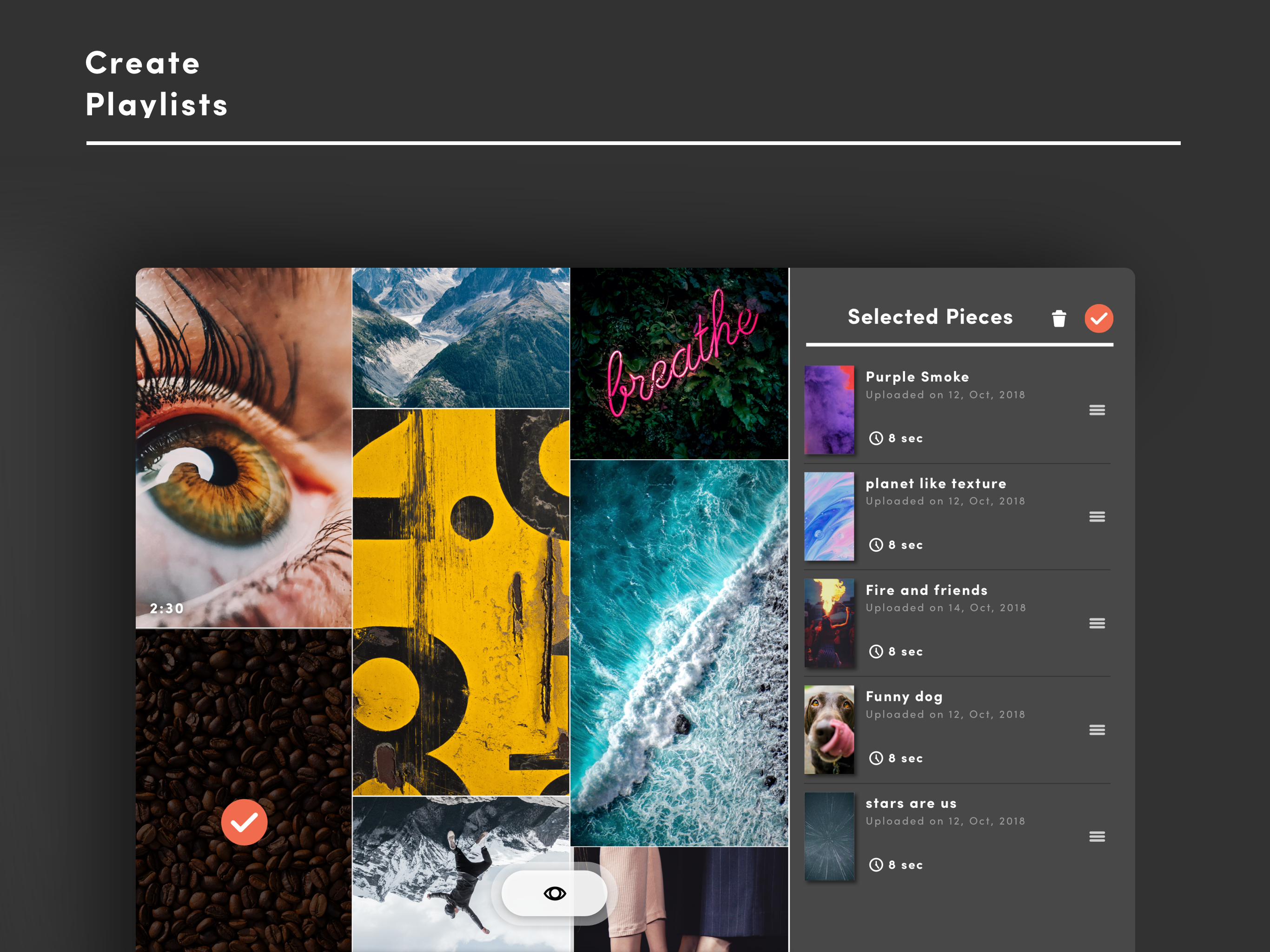Click the clock icon under Purple Smoke
1270x952 pixels.
click(x=875, y=438)
